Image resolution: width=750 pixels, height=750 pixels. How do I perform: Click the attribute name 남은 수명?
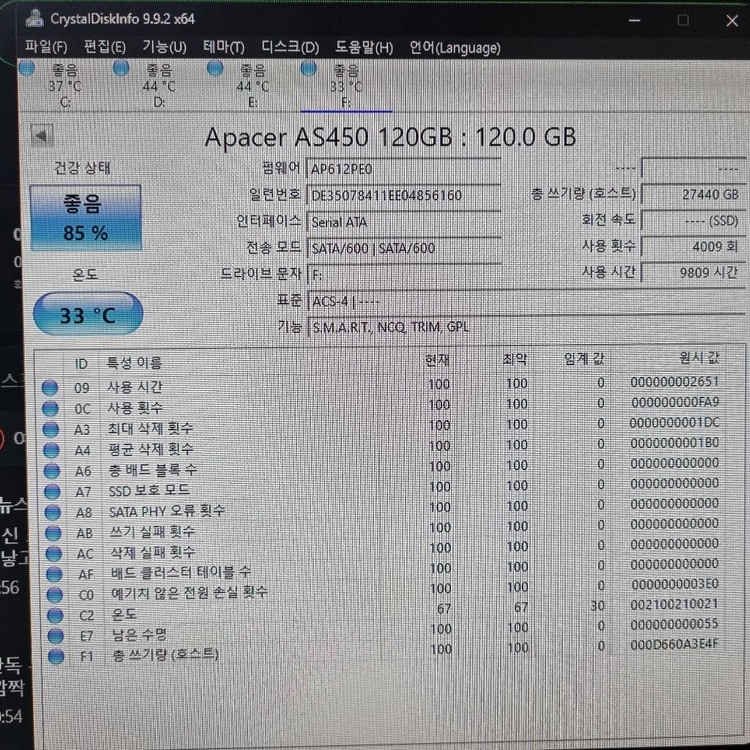pos(139,635)
